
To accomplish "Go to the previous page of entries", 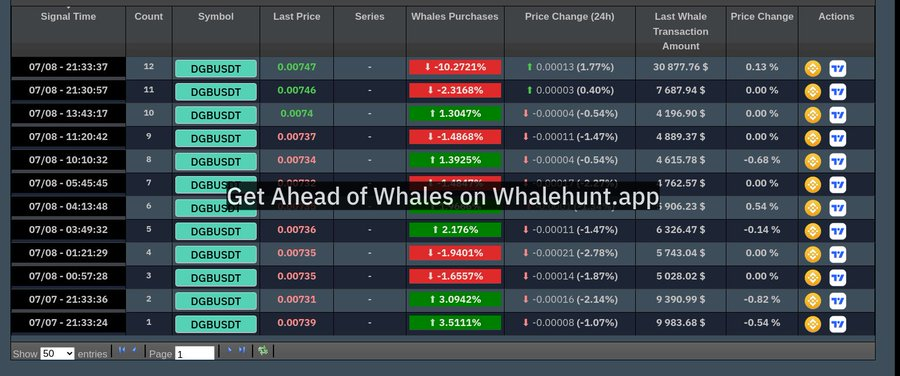I will pyautogui.click(x=134, y=350).
